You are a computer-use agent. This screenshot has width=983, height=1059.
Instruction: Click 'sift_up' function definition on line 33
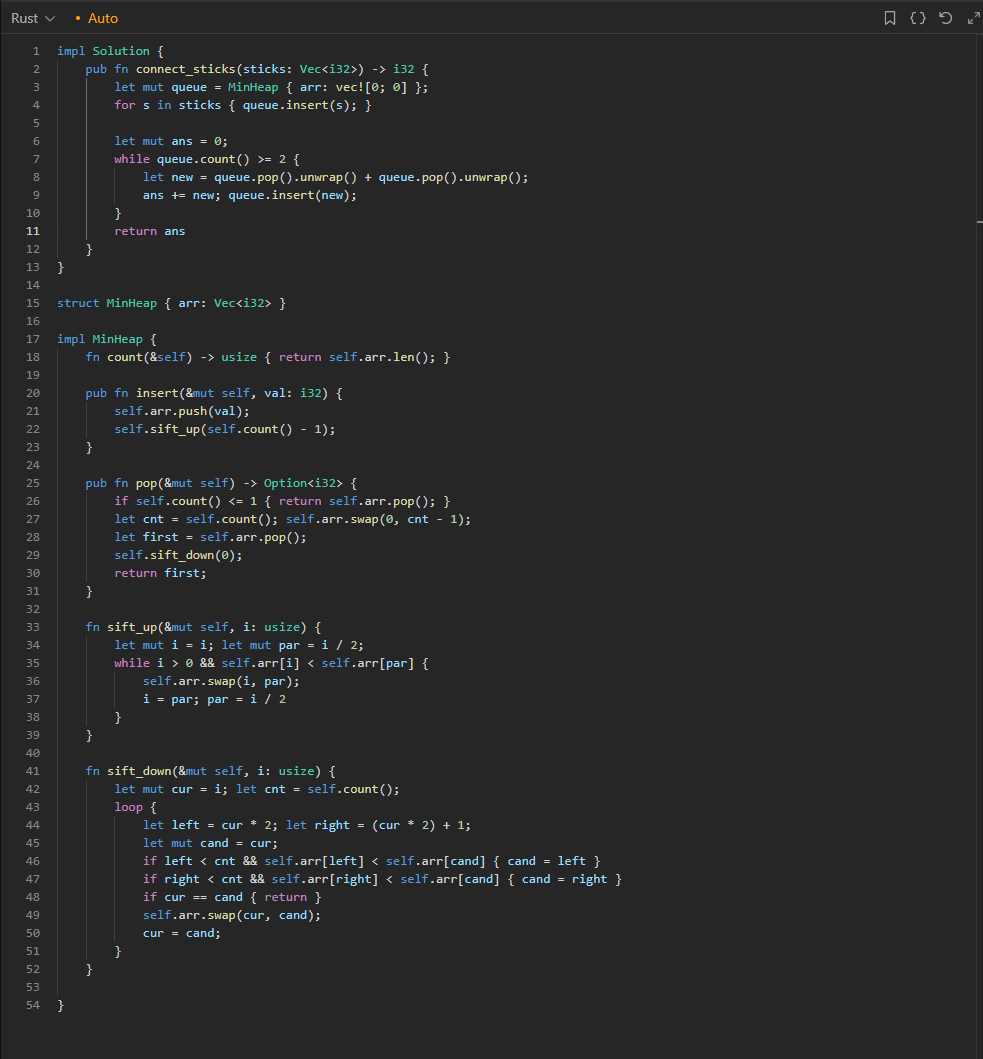point(132,627)
